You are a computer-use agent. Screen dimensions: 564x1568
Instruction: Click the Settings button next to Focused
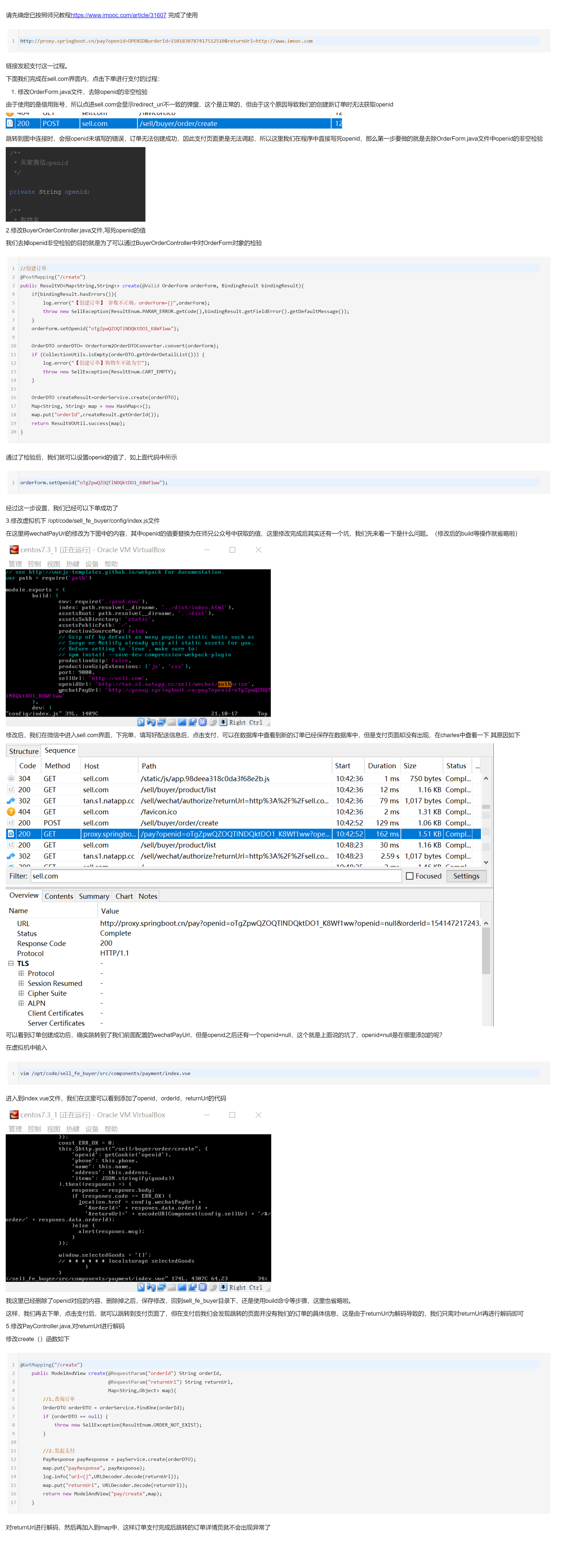(x=467, y=876)
